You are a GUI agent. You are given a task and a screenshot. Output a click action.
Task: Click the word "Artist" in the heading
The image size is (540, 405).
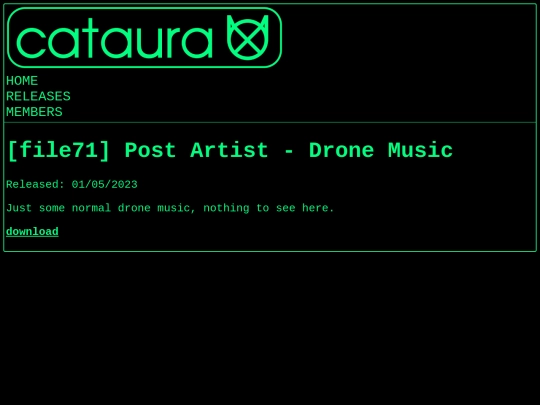pos(229,150)
